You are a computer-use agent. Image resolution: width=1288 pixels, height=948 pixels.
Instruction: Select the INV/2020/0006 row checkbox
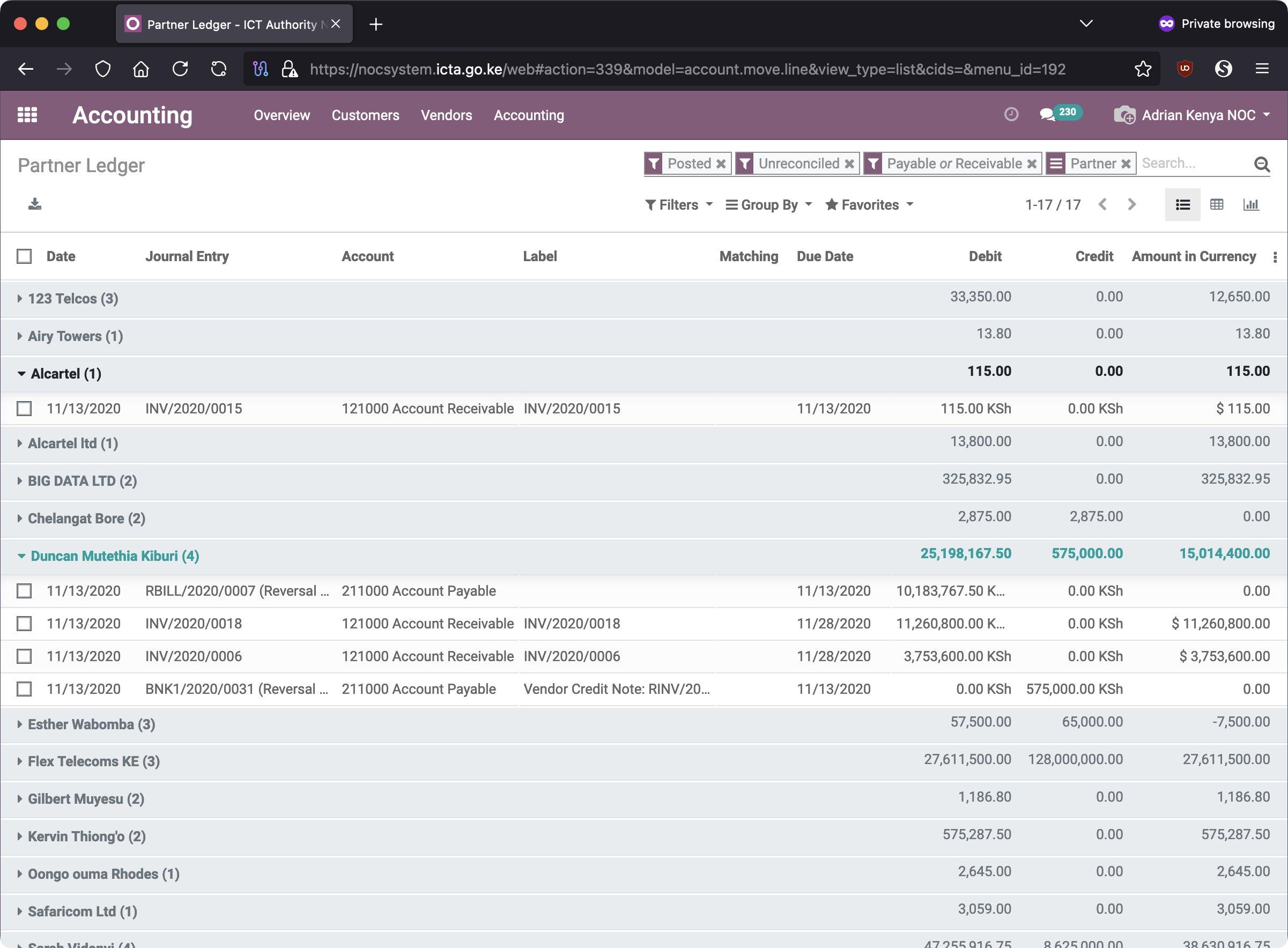(x=24, y=656)
